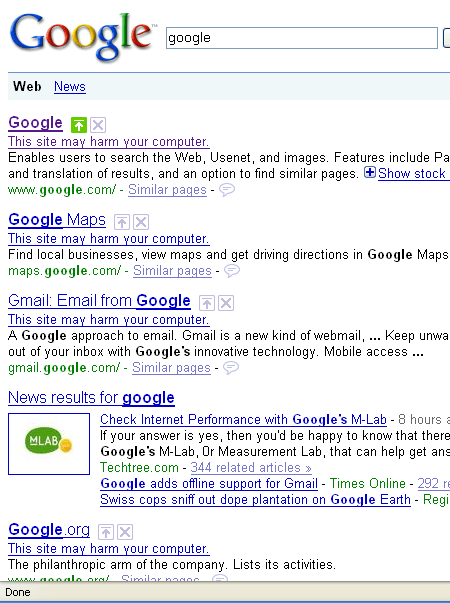Click the philanthropic arm description text
This screenshot has width=450, height=603.
click(172, 565)
